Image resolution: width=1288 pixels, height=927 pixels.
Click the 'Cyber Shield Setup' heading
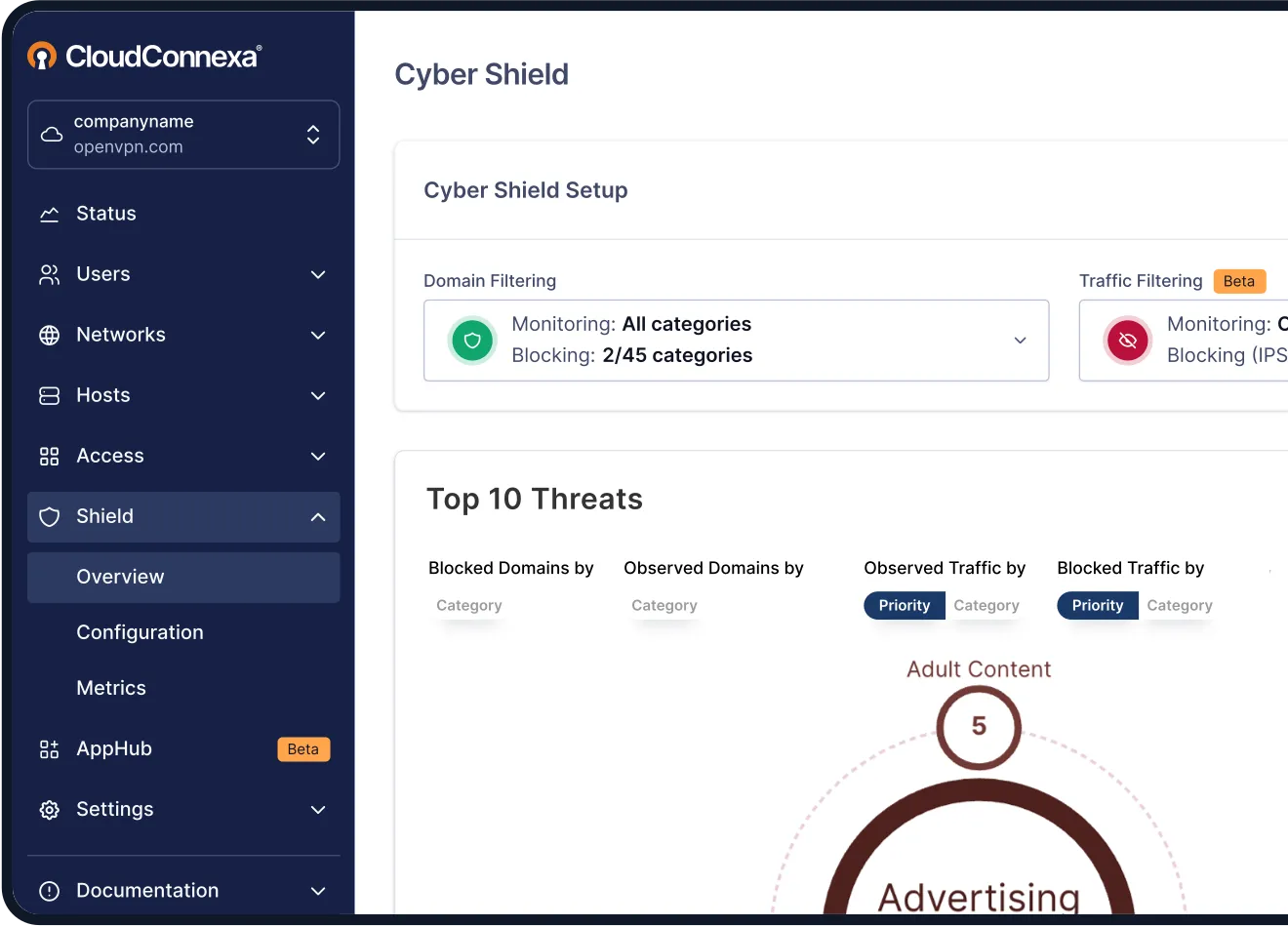[526, 190]
